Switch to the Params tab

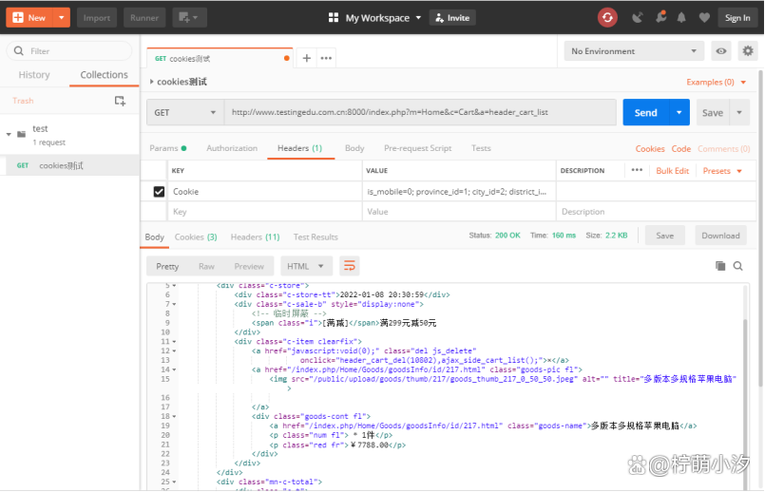tap(167, 148)
